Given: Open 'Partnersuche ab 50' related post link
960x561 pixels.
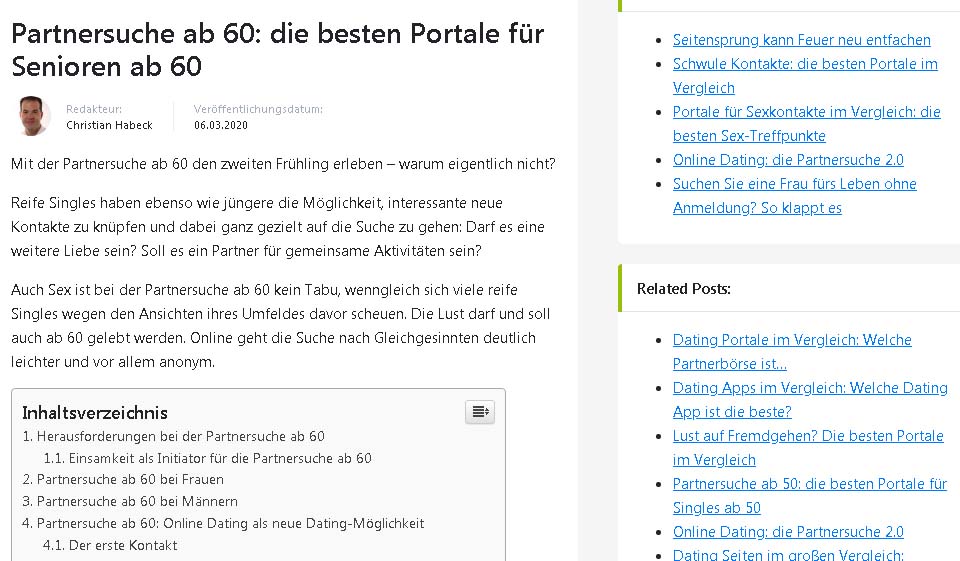Looking at the screenshot, I should (x=809, y=484).
